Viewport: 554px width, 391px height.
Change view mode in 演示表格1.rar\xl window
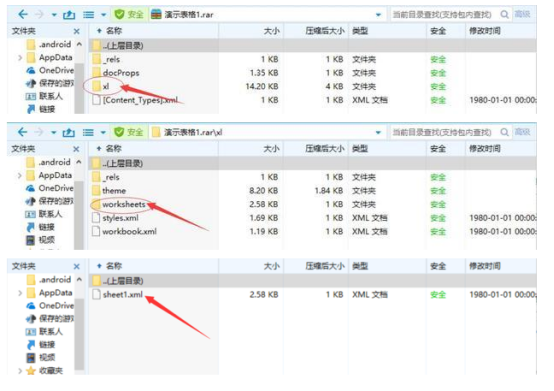point(88,133)
